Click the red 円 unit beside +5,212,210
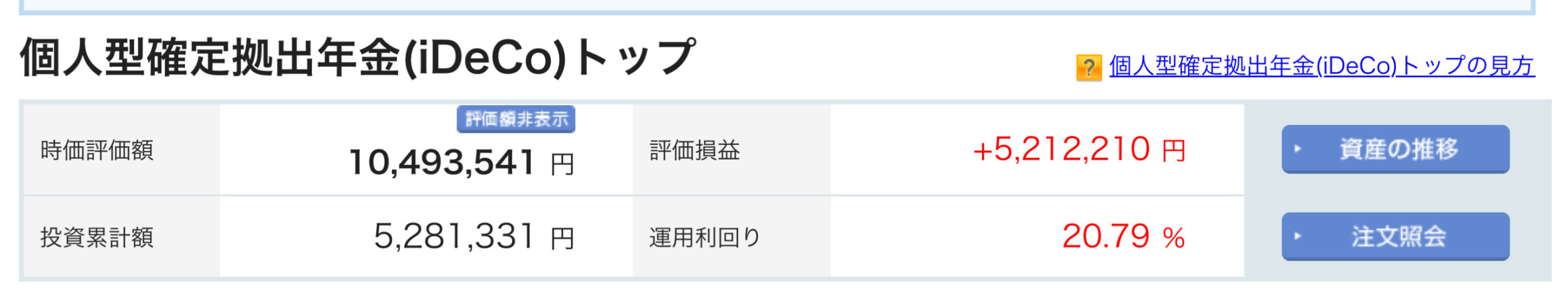 pyautogui.click(x=1174, y=151)
